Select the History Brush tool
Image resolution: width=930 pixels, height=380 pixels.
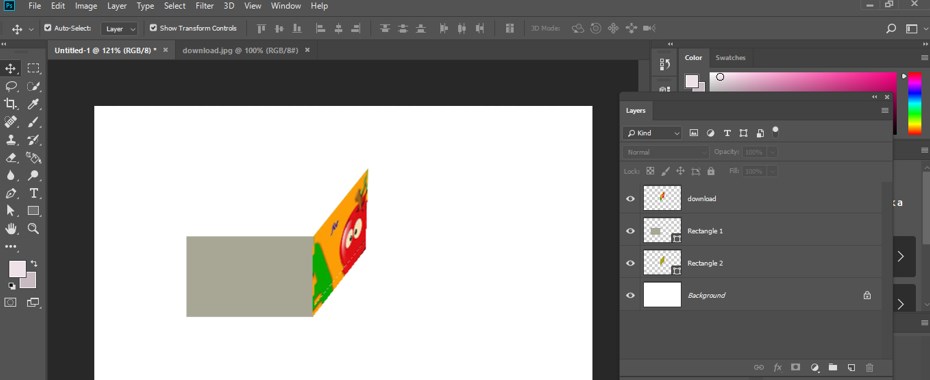(x=33, y=140)
